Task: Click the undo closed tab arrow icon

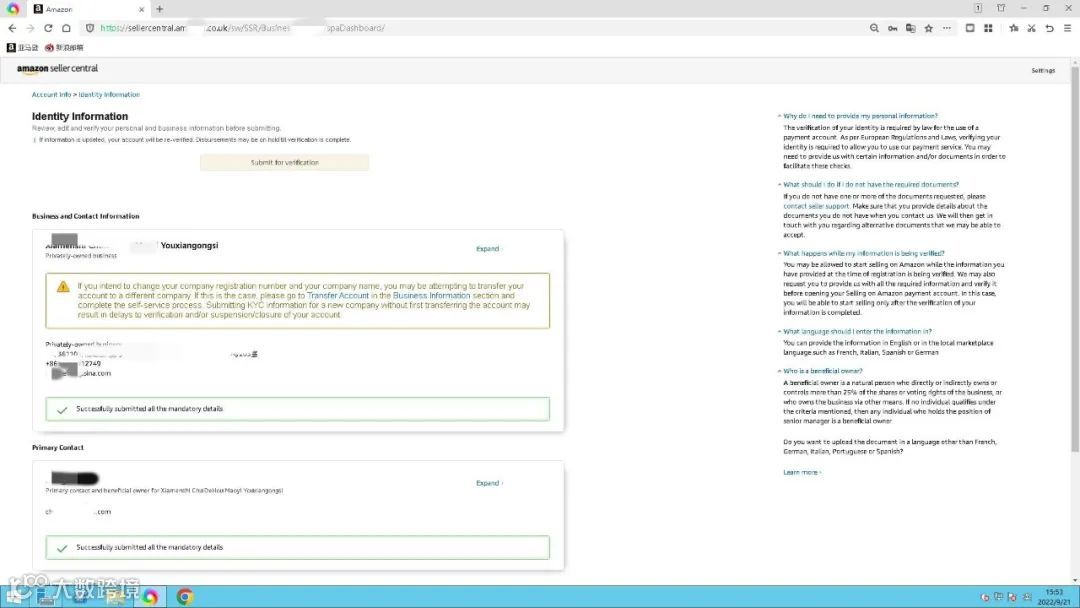Action: pos(1050,28)
